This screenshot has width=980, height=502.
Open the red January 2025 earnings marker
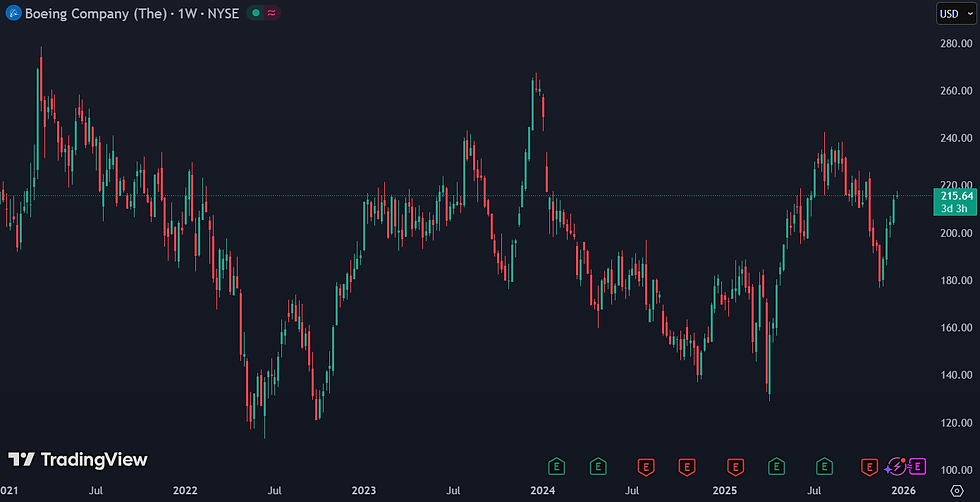(735, 466)
